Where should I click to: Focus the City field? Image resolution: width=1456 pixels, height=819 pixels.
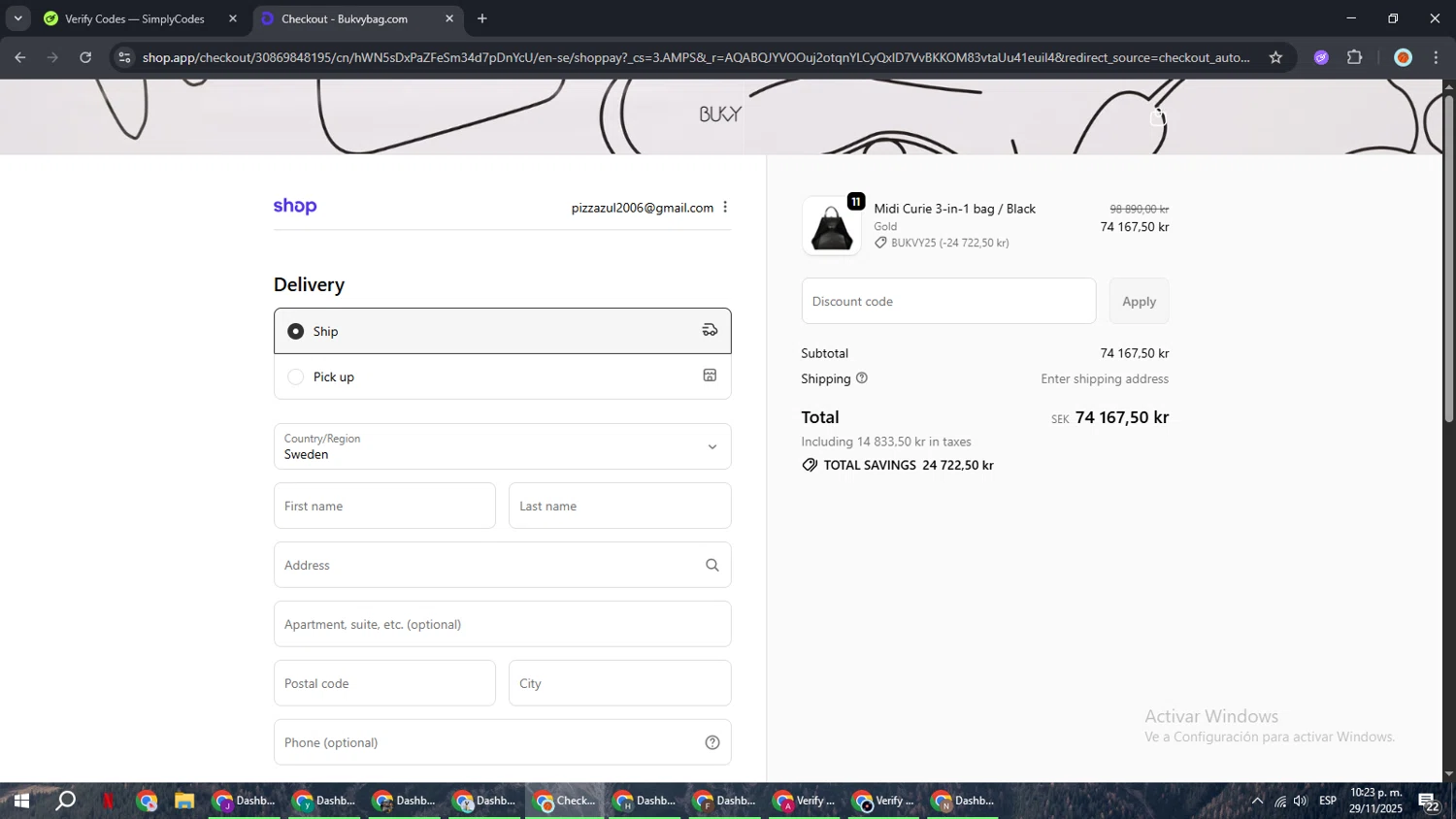[620, 683]
